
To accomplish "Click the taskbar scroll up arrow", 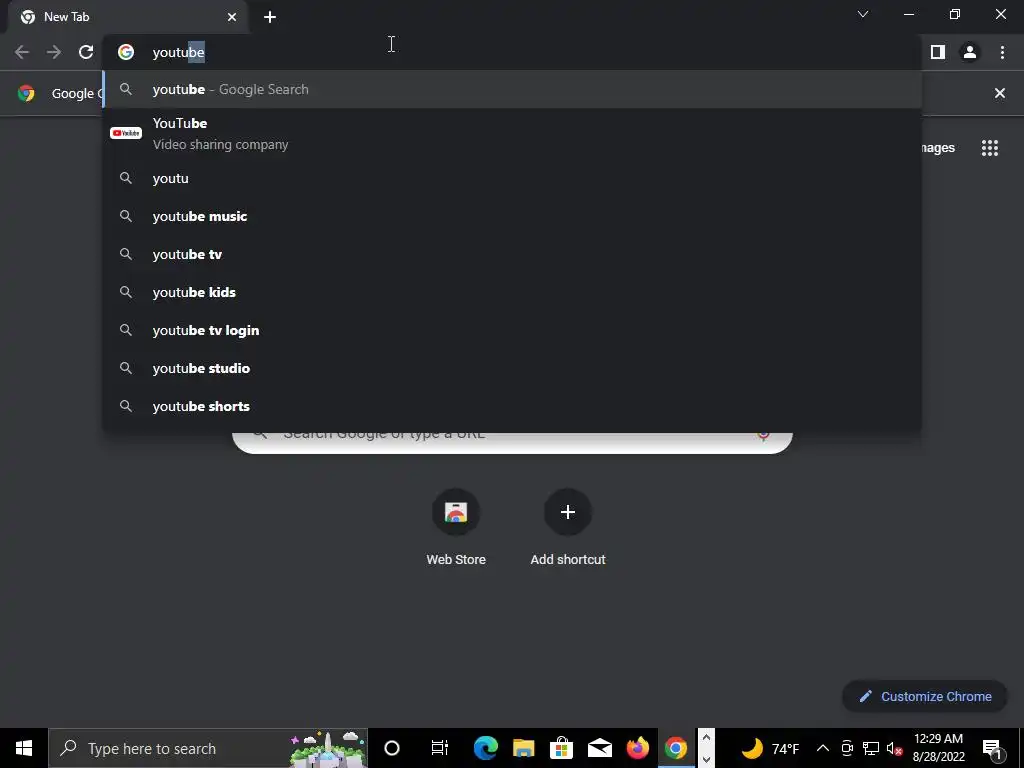I will pos(706,738).
